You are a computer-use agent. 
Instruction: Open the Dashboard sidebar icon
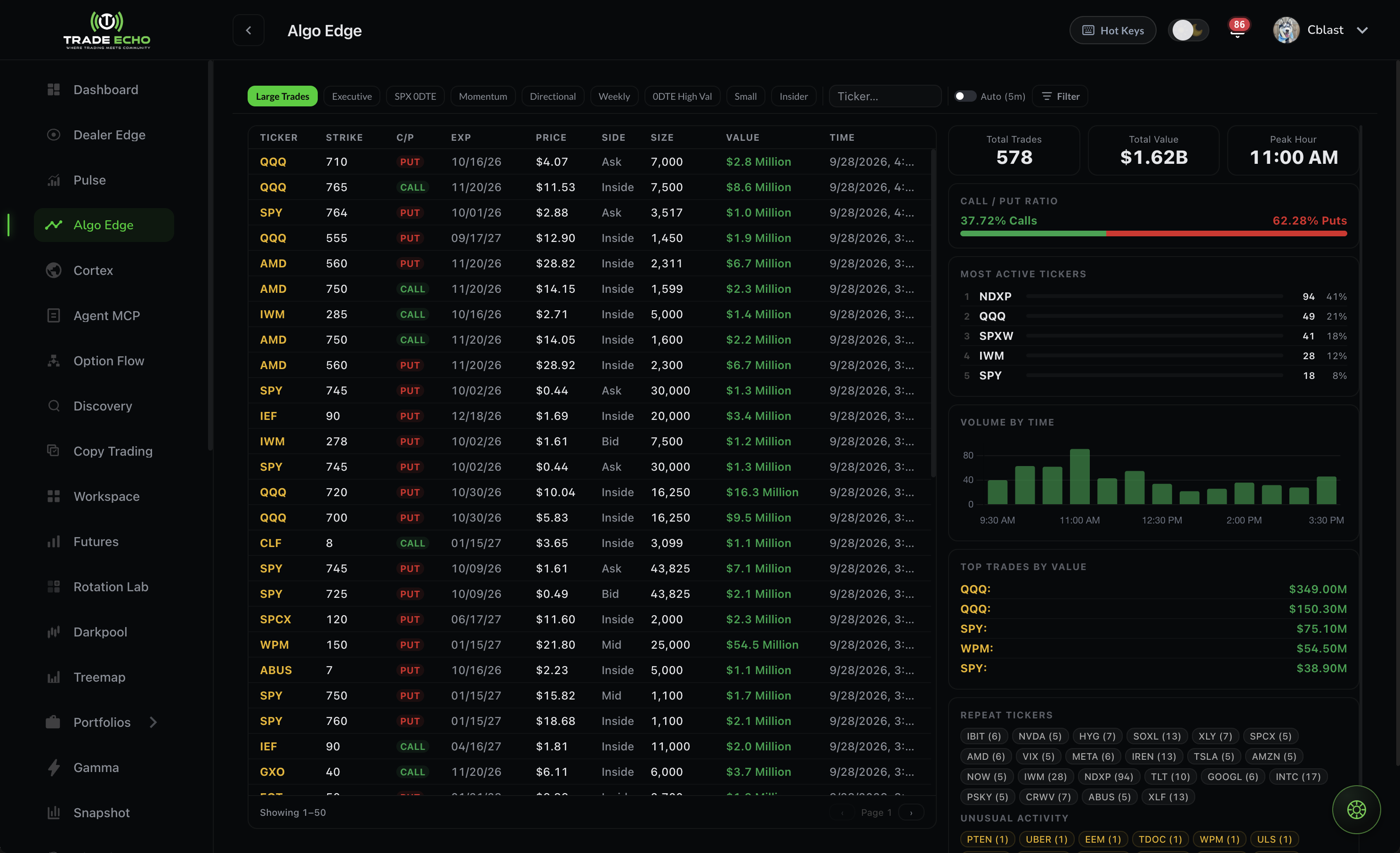coord(53,89)
